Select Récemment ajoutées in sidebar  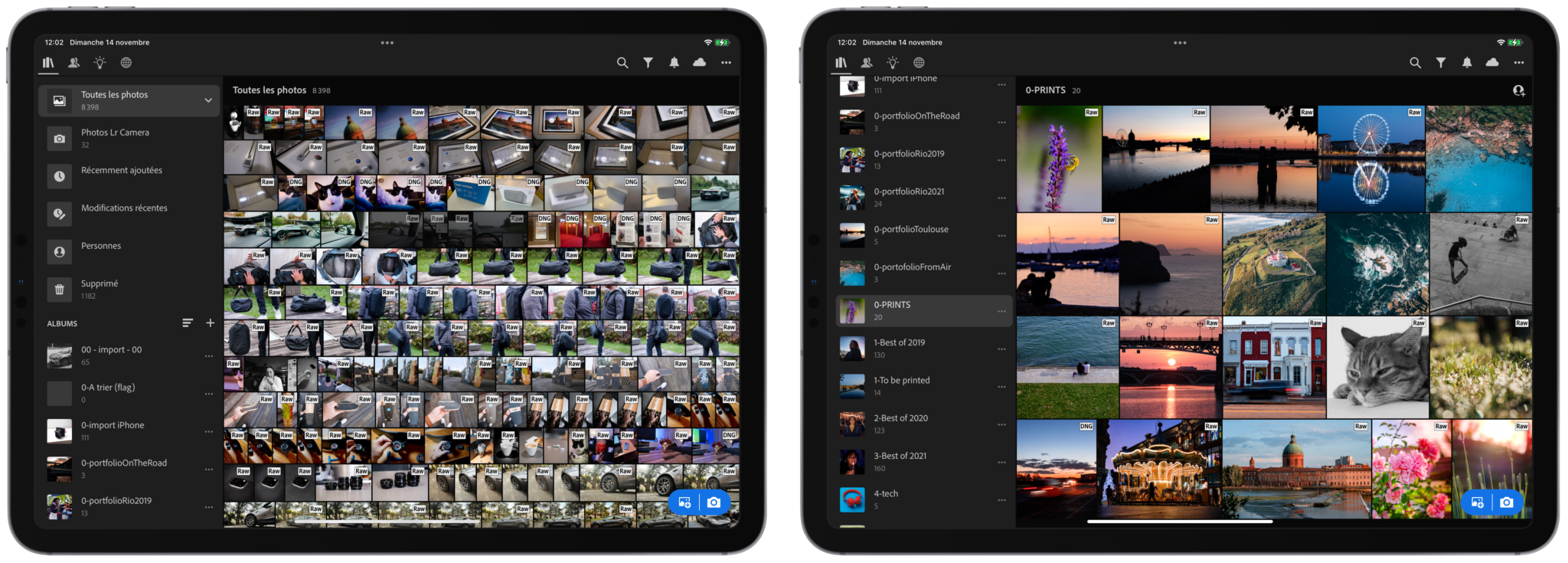[129, 175]
